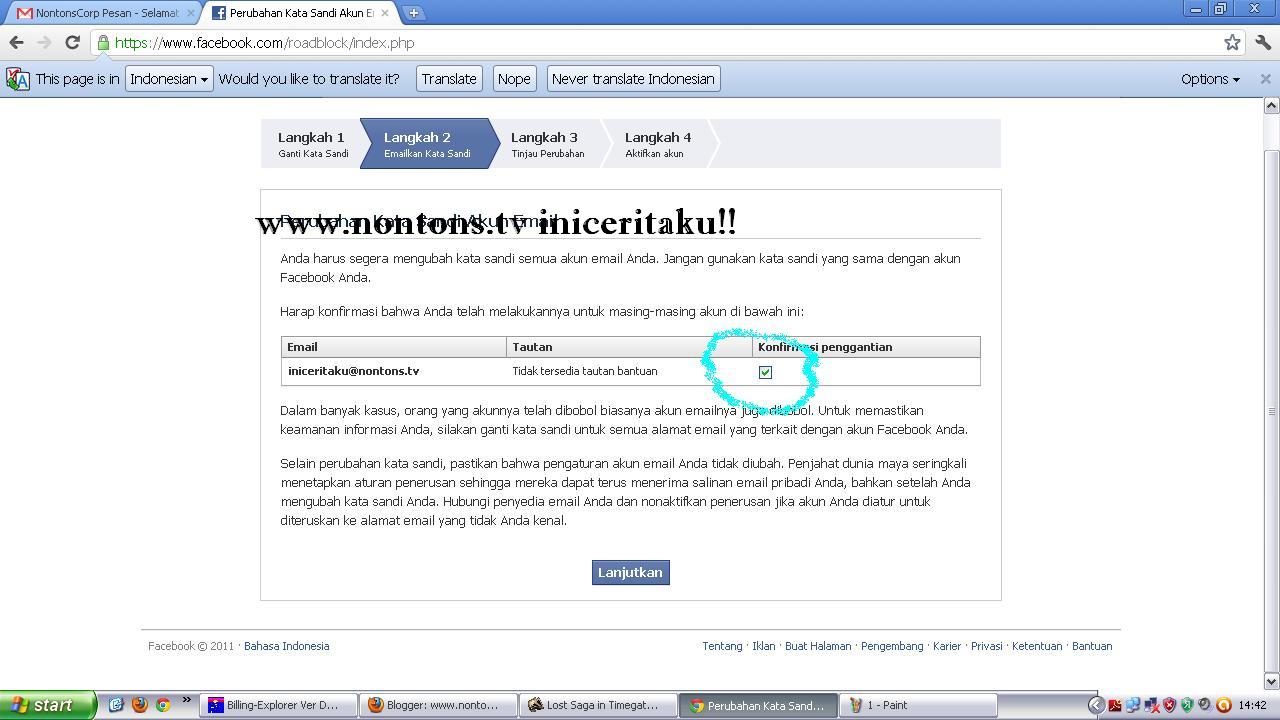Expand hidden system tray icons
1280x720 pixels.
click(x=1096, y=705)
